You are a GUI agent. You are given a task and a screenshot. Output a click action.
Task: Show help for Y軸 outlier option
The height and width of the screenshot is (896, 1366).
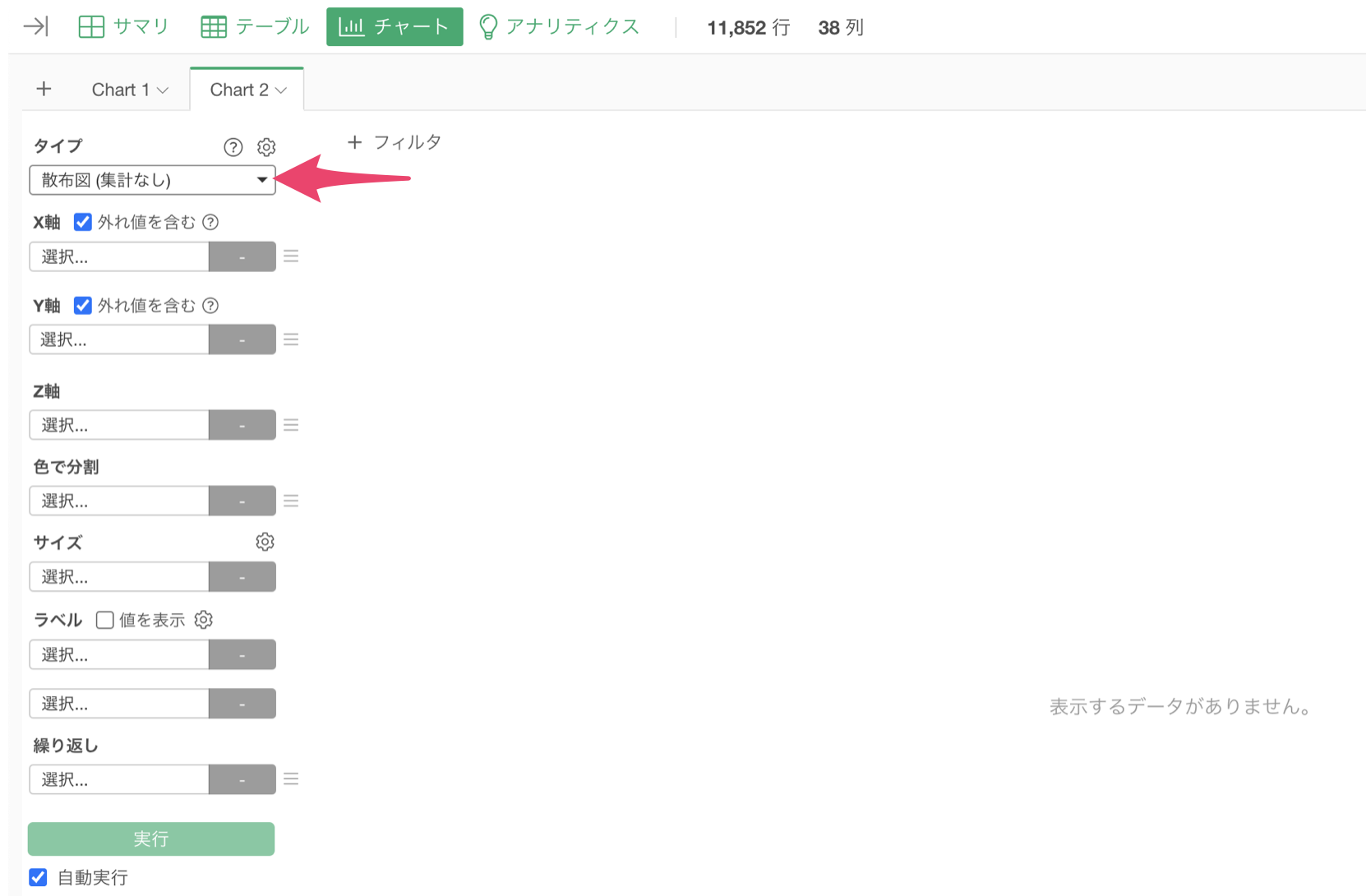(x=210, y=306)
